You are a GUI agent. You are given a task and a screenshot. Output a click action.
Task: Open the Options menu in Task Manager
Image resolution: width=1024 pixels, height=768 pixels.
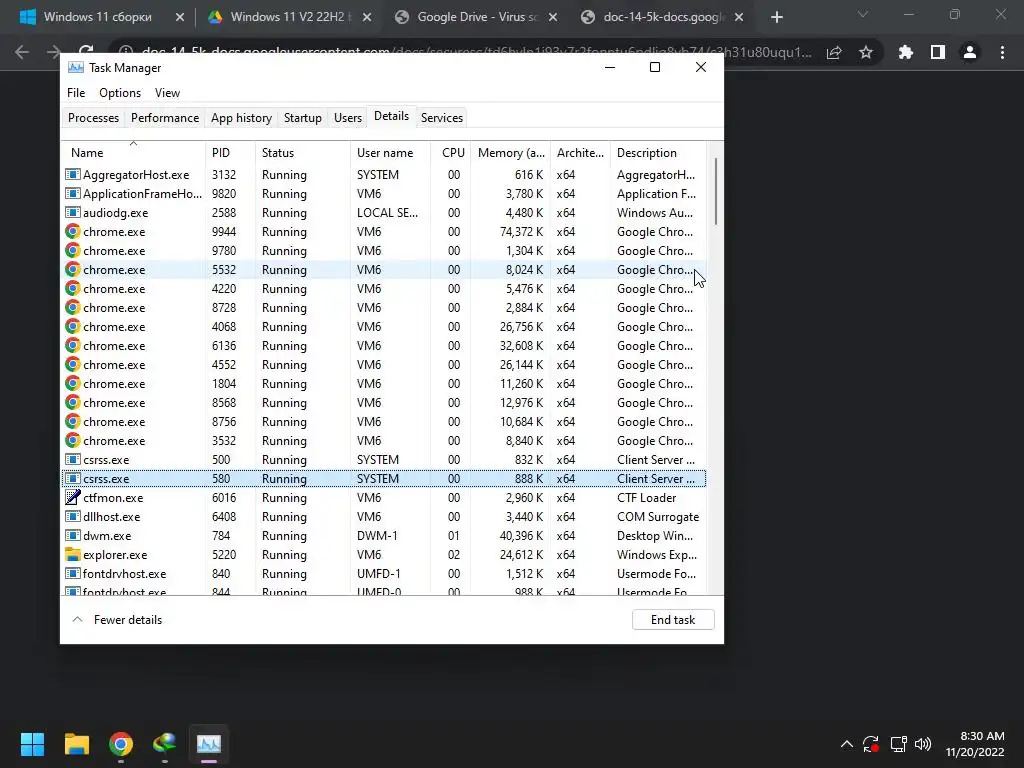120,93
